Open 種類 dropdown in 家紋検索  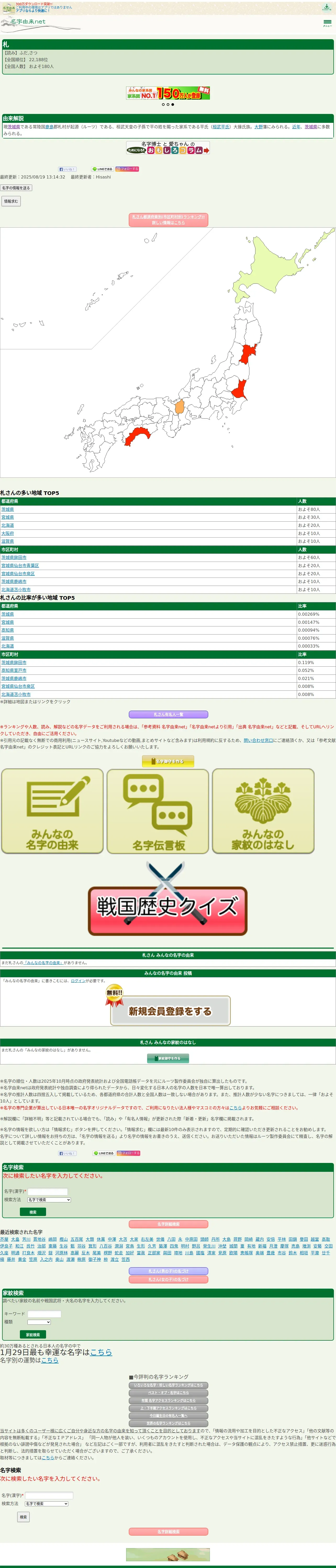[39, 1322]
